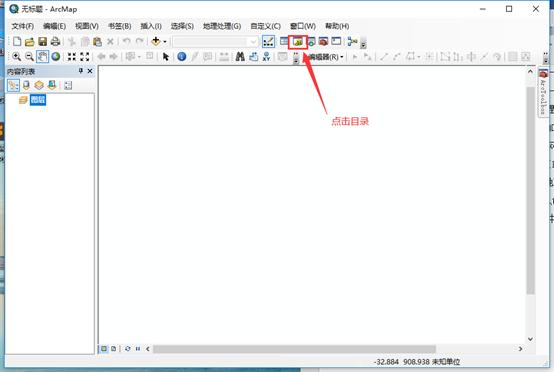This screenshot has width=554, height=372.
Task: Toggle List By Visibility view
Action: (x=39, y=85)
